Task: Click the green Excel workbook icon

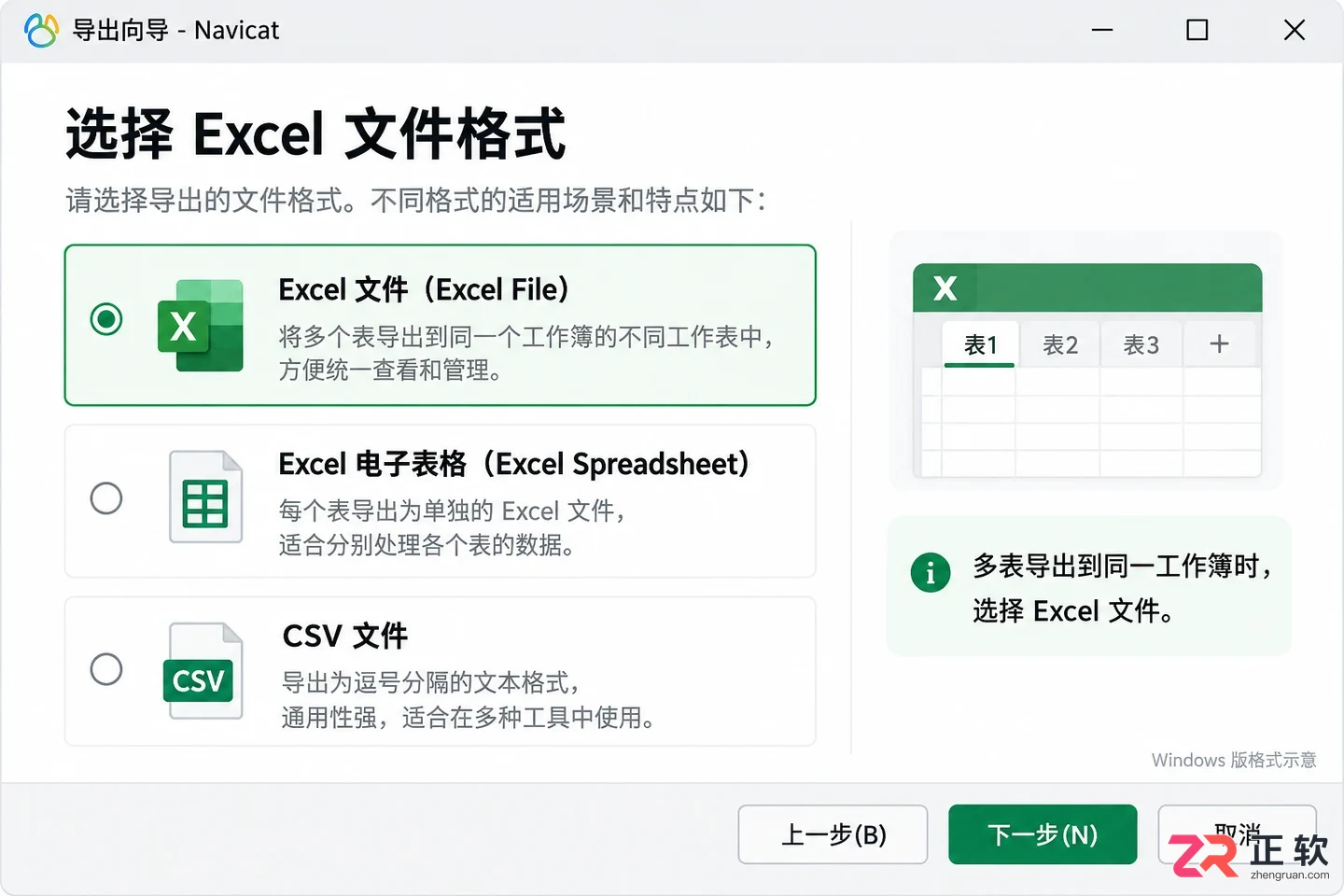Action: pos(201,325)
